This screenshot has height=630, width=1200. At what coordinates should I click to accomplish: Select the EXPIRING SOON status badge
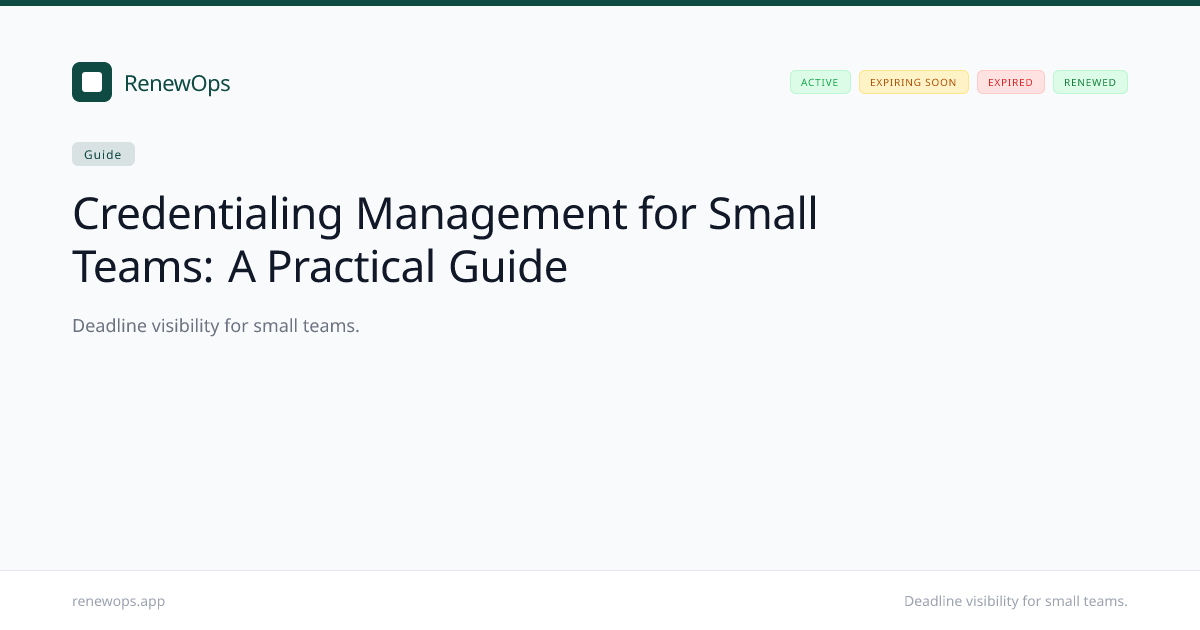913,82
